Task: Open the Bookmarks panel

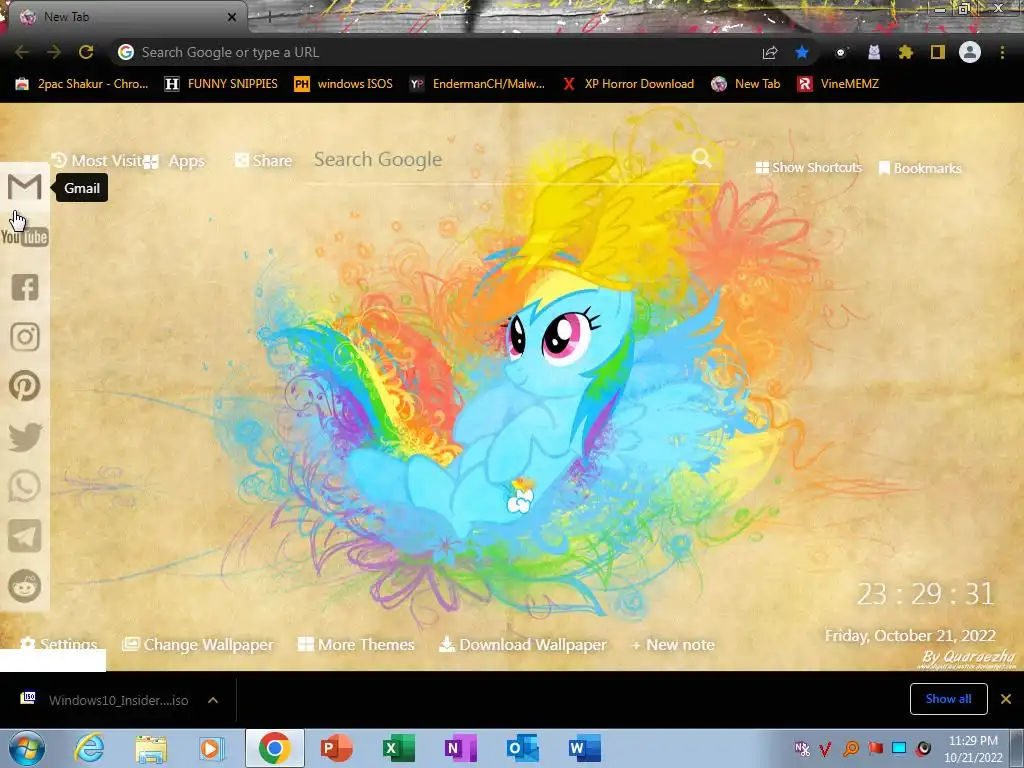Action: (x=920, y=168)
